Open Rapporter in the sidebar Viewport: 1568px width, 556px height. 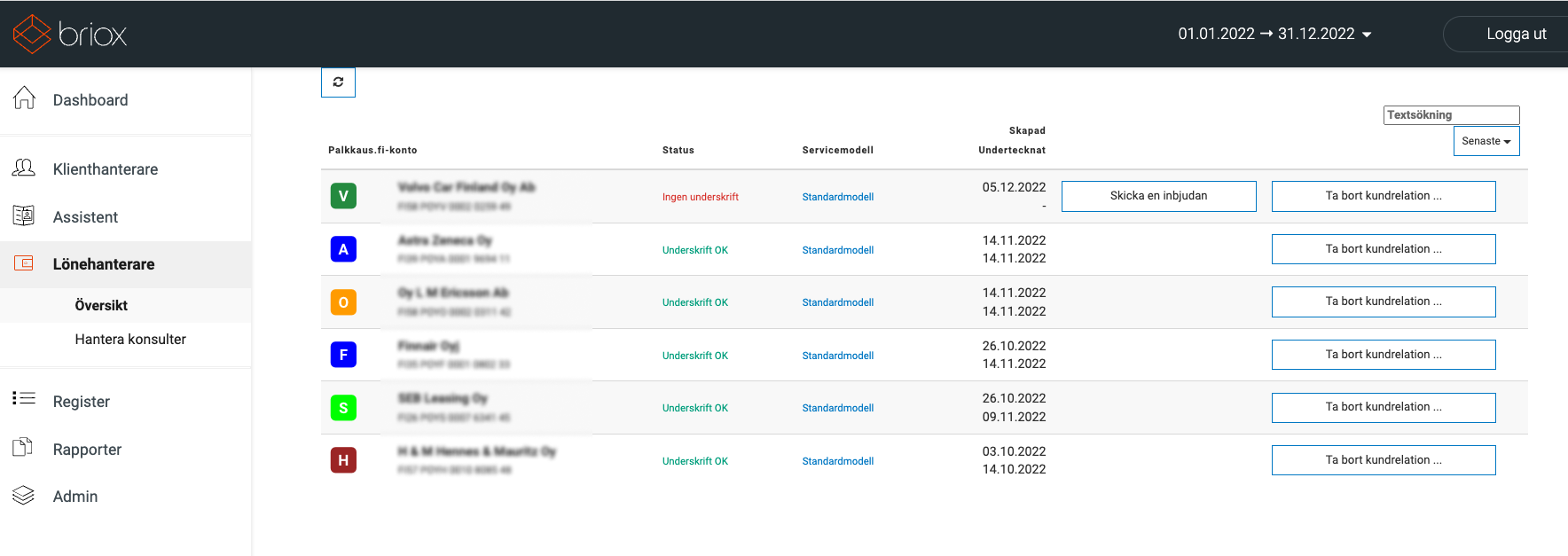(87, 450)
